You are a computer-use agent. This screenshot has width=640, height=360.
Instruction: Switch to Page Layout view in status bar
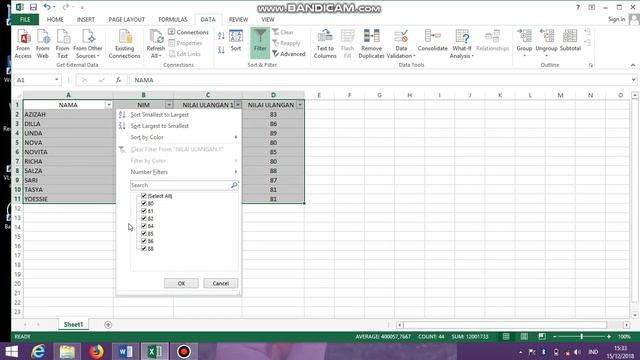[524, 336]
